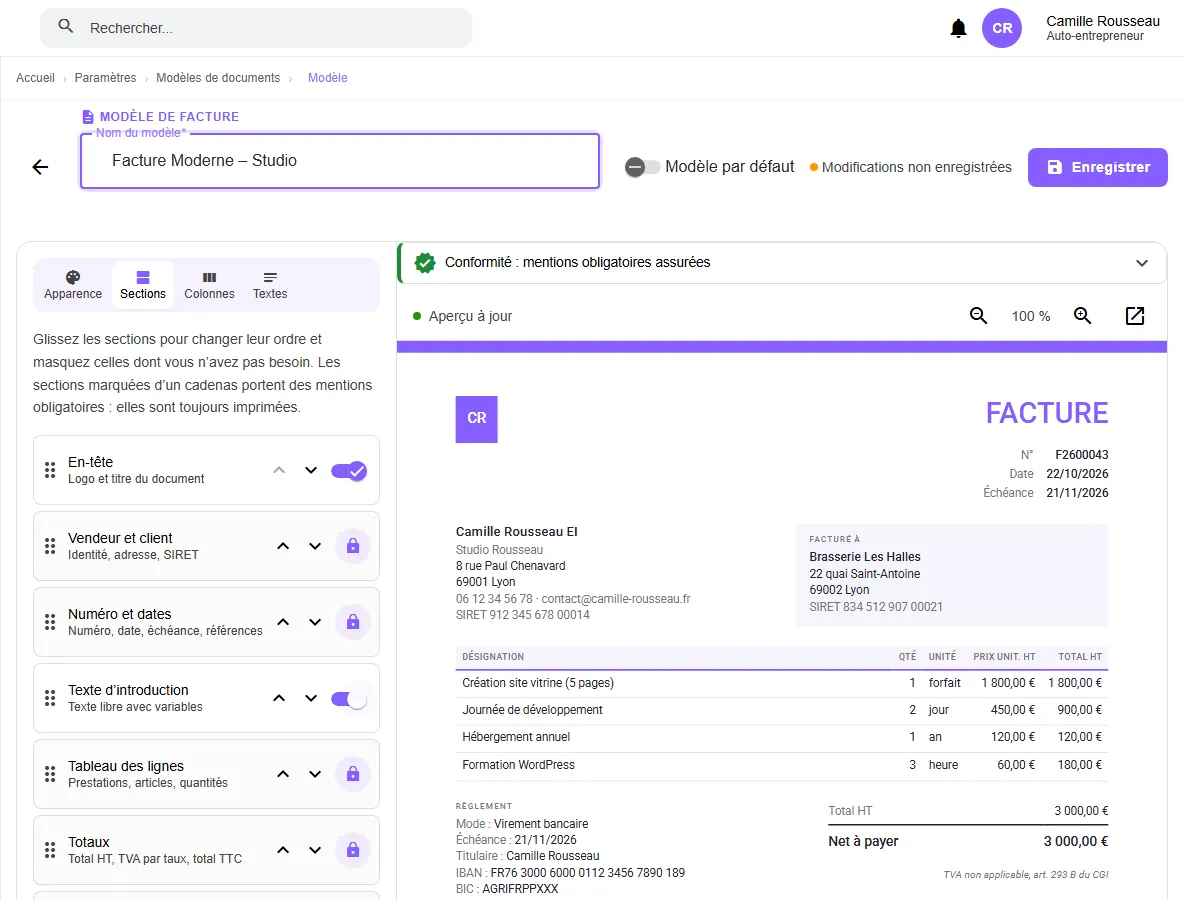Move Totaux section down
This screenshot has height=900, width=1184.
tap(315, 850)
